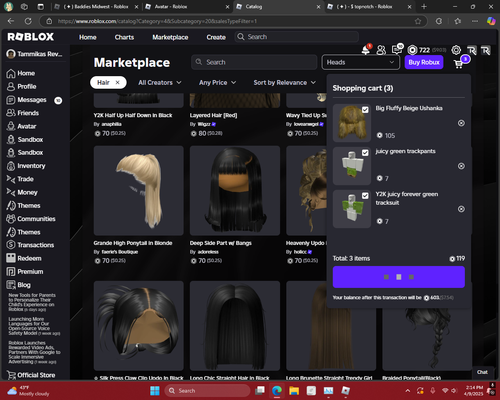
Task: Remove Big Fluffy Beige Ushanka from cart
Action: (461, 123)
